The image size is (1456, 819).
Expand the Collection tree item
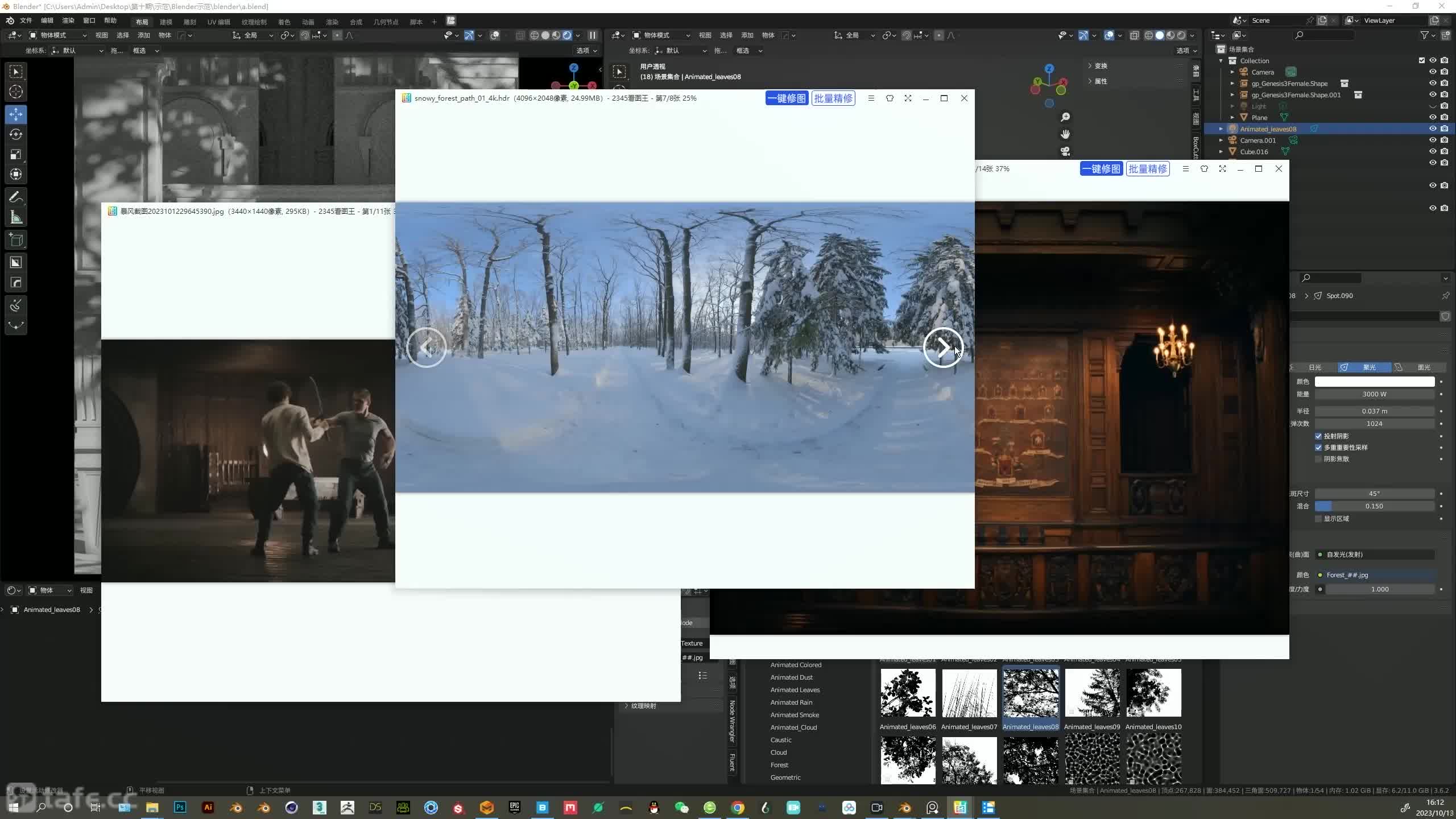(x=1221, y=61)
